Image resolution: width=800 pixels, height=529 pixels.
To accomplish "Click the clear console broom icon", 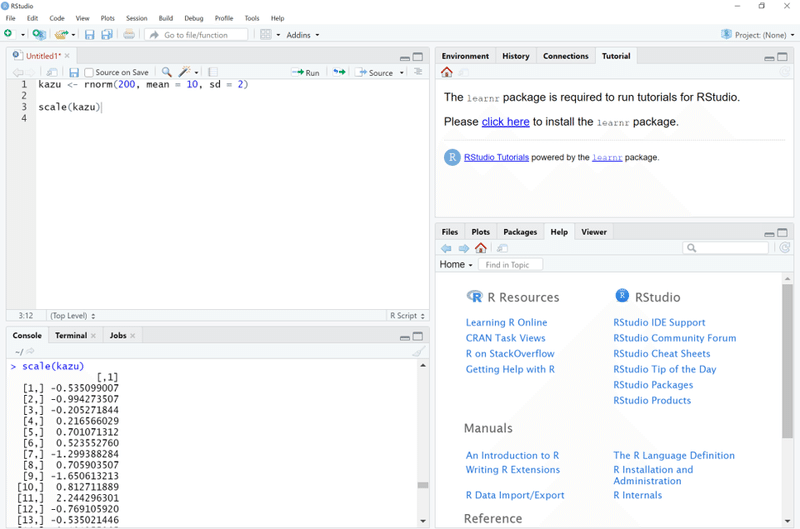I will [419, 351].
